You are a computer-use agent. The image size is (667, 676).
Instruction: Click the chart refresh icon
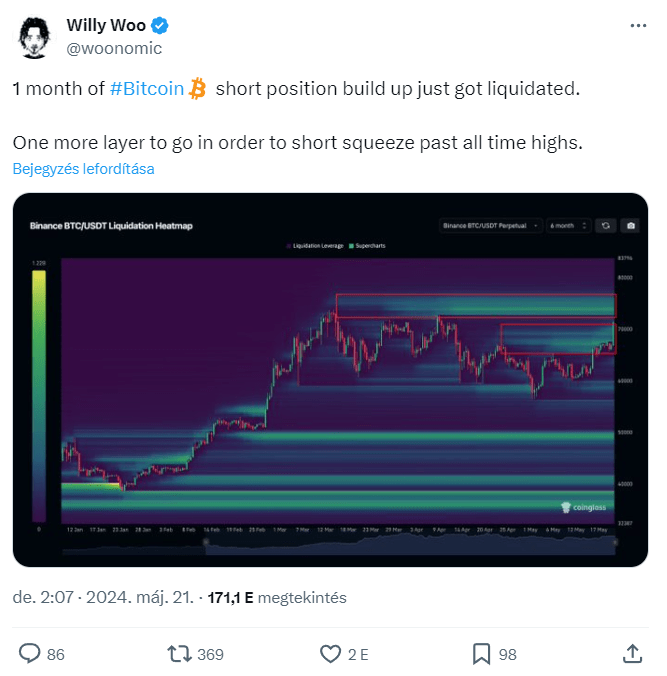coord(606,225)
